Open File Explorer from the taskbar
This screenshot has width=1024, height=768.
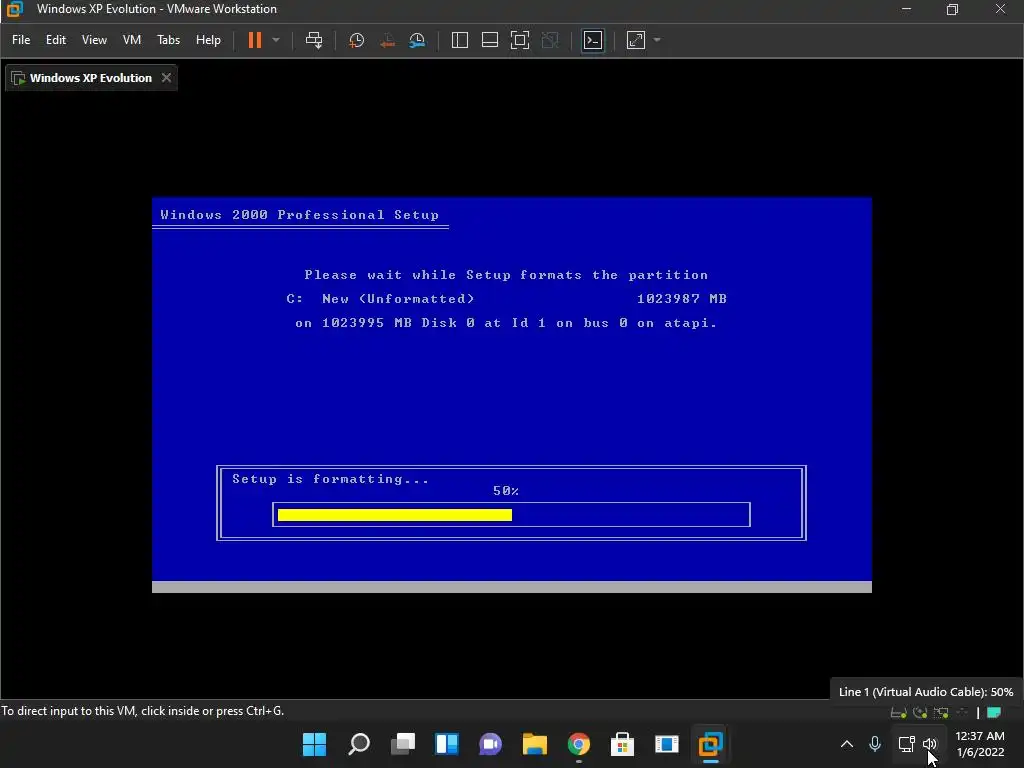pyautogui.click(x=535, y=744)
